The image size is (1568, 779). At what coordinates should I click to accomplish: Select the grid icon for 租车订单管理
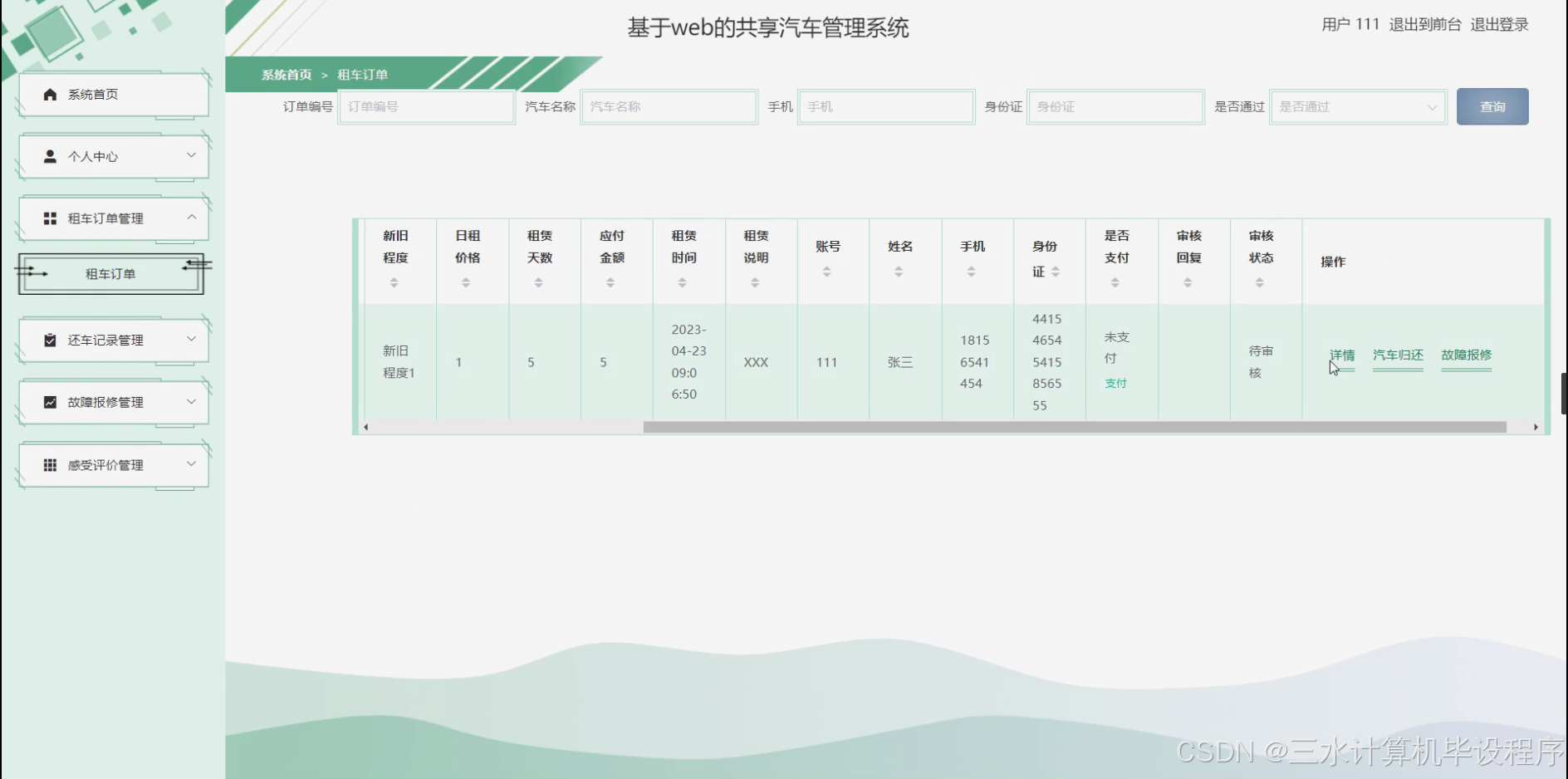click(x=49, y=218)
